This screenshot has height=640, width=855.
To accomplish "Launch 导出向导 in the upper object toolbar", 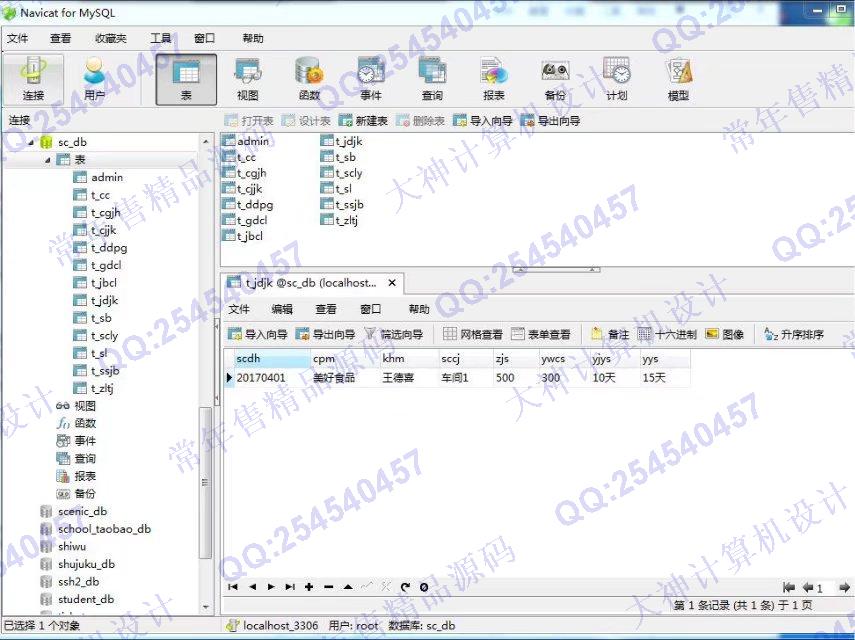I will tap(551, 120).
